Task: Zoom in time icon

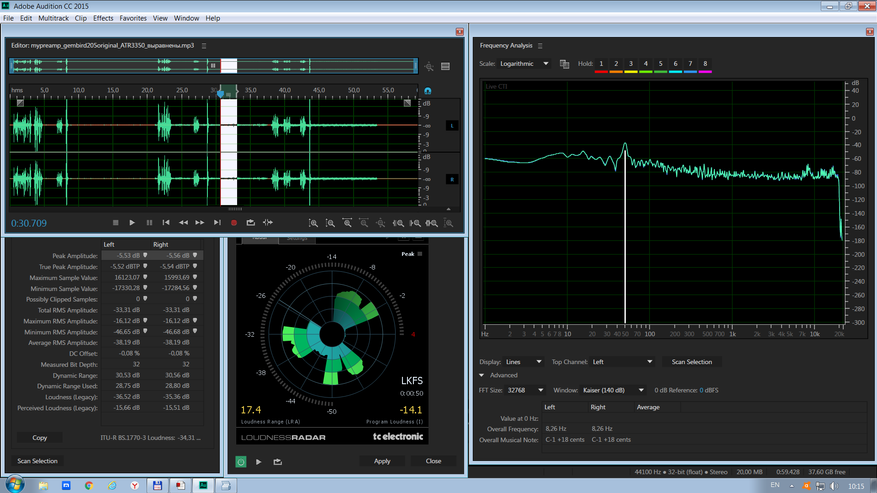Action: pyautogui.click(x=347, y=223)
